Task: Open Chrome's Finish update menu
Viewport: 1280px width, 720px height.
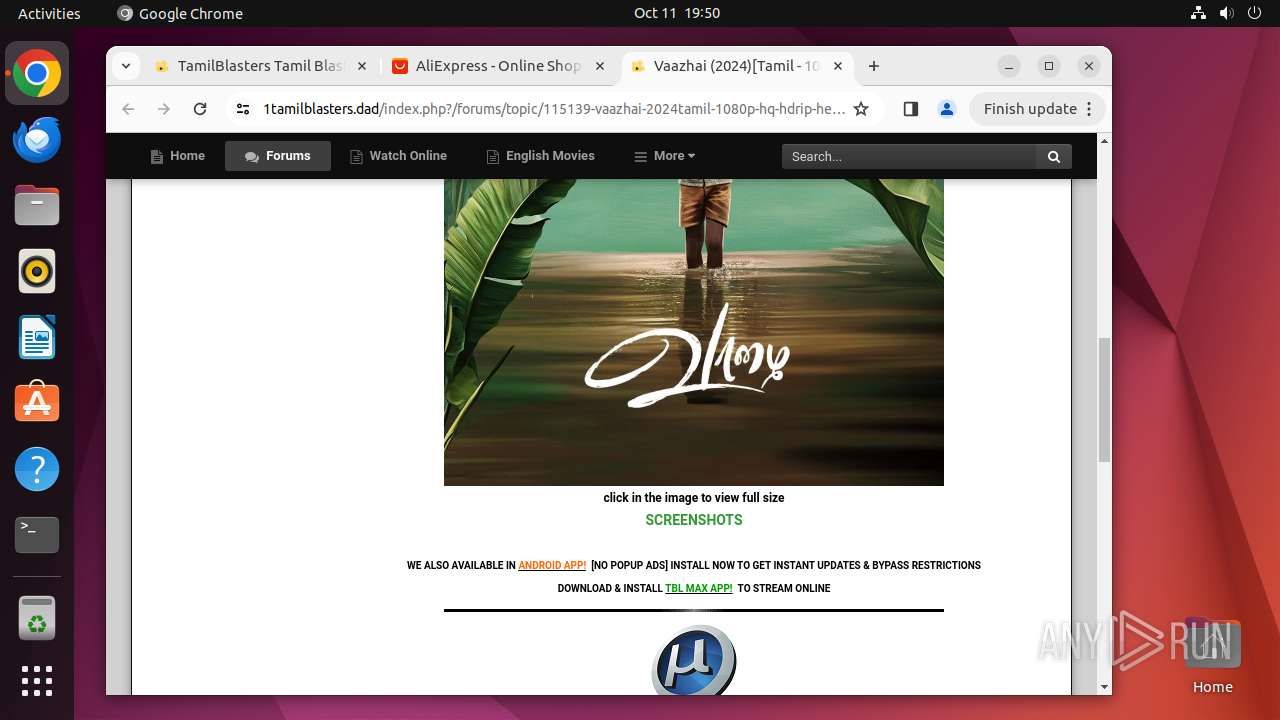Action: (1037, 109)
